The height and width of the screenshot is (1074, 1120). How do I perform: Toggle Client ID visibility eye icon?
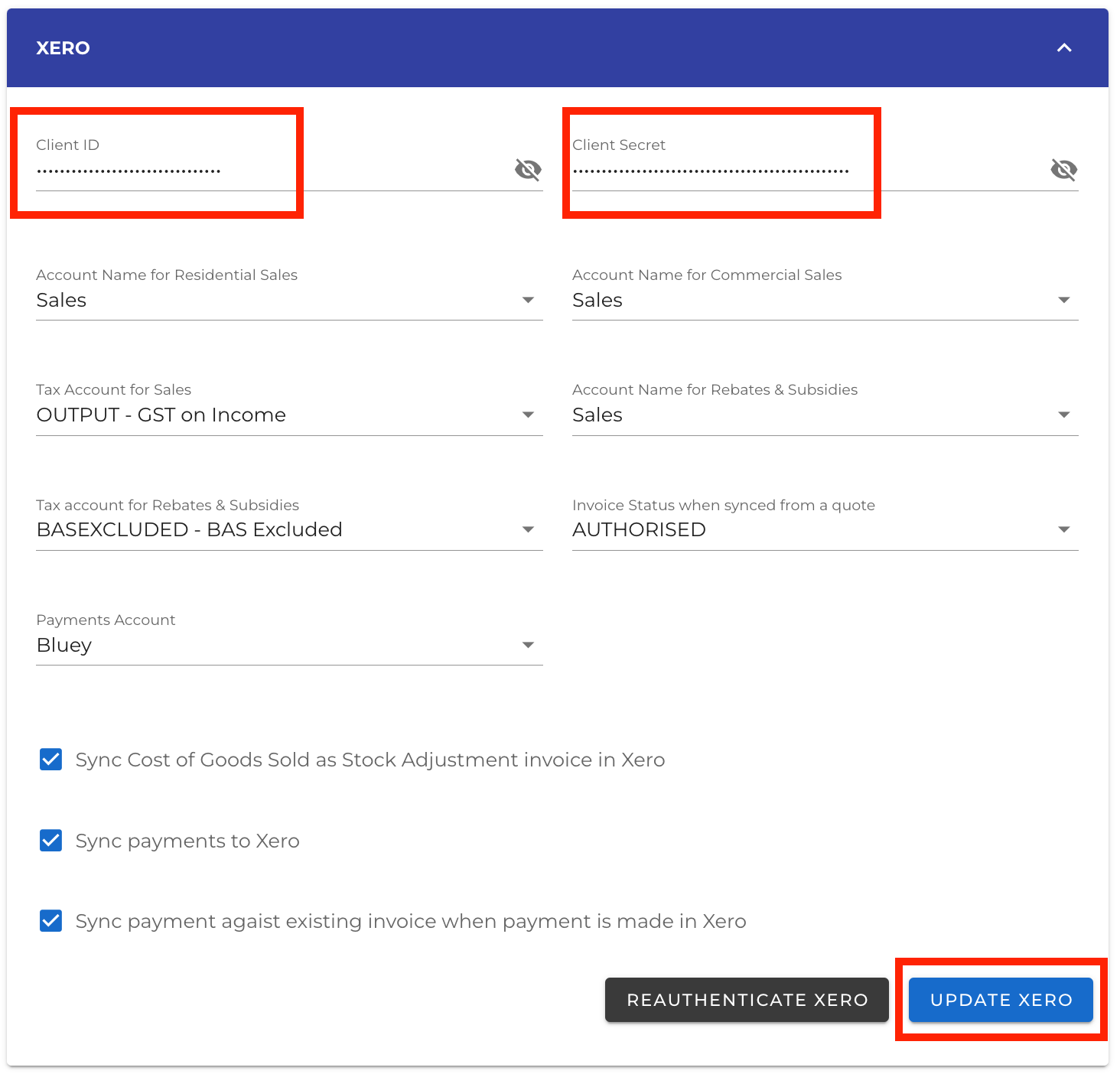[528, 169]
